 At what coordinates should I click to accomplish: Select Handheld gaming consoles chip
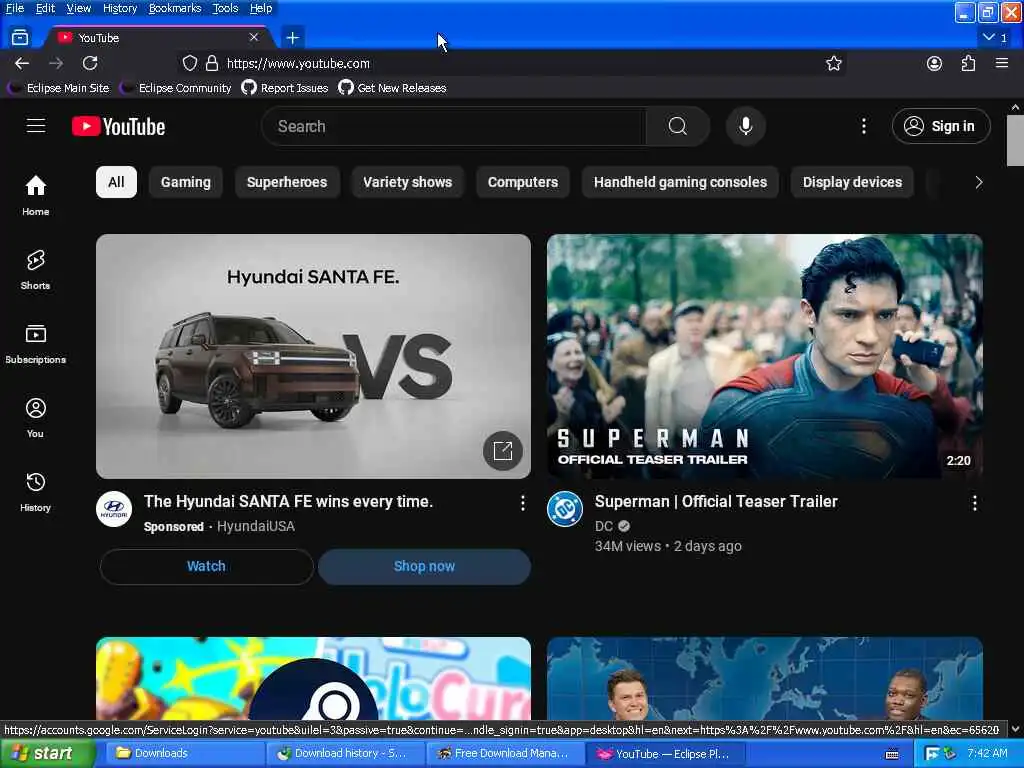coord(680,182)
